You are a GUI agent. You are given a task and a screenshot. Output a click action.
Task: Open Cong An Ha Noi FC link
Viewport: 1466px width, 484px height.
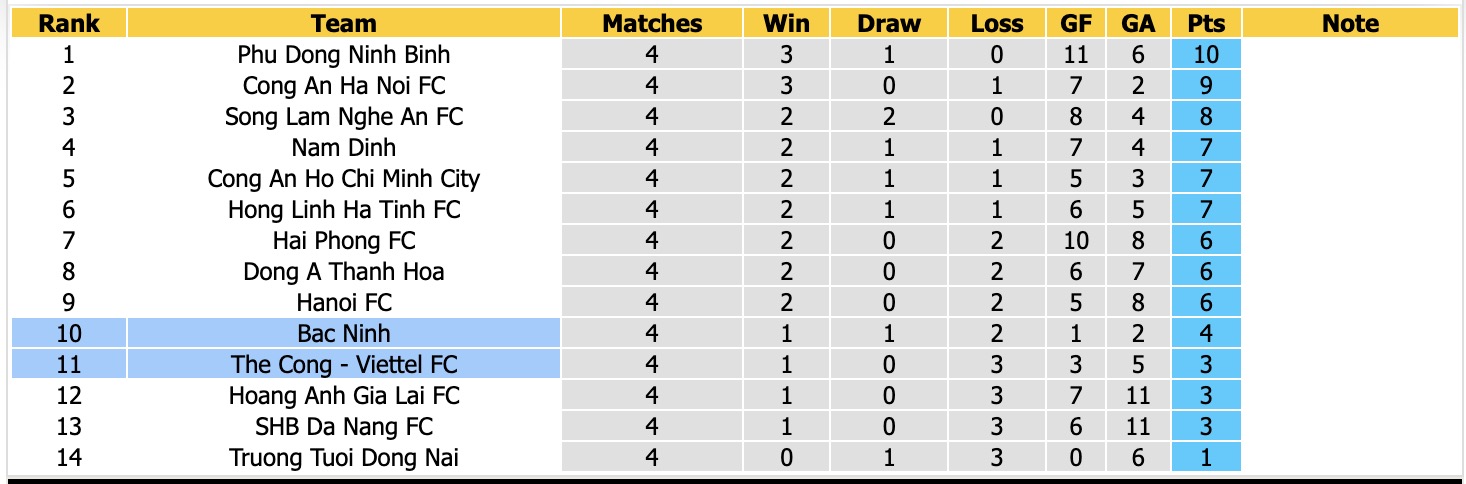coord(344,86)
